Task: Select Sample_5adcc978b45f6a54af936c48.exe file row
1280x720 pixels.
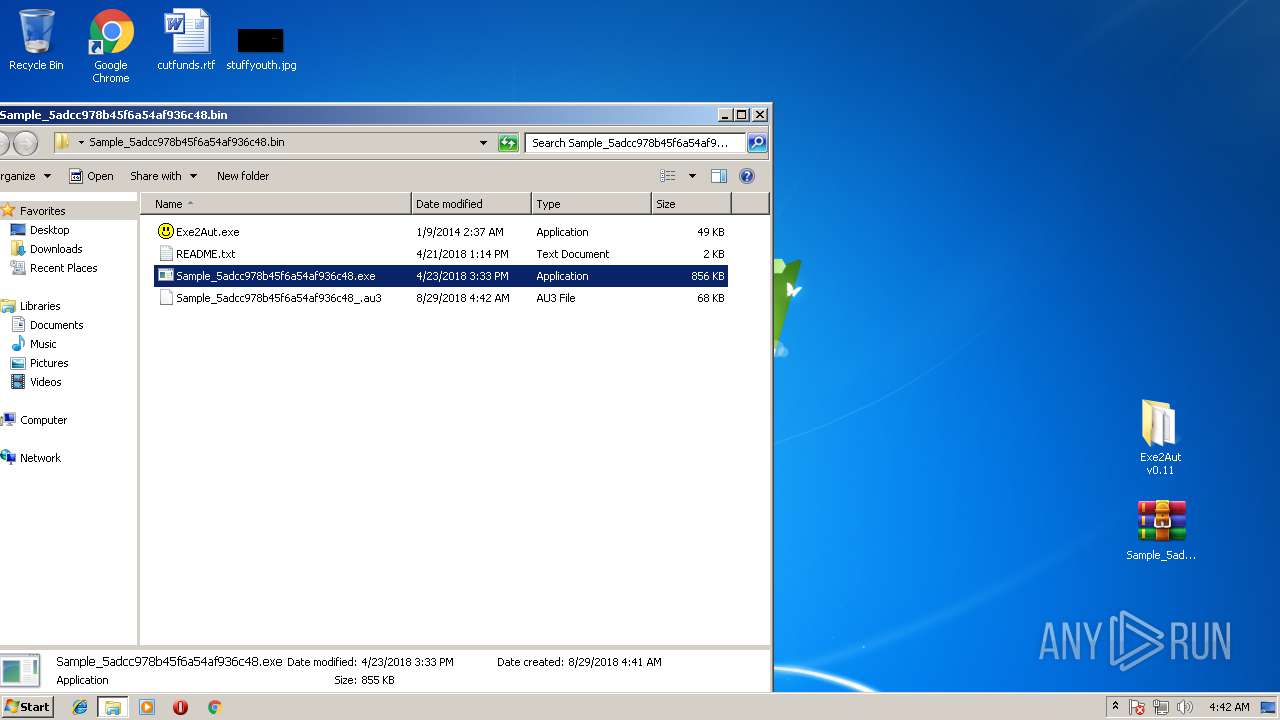Action: click(441, 276)
